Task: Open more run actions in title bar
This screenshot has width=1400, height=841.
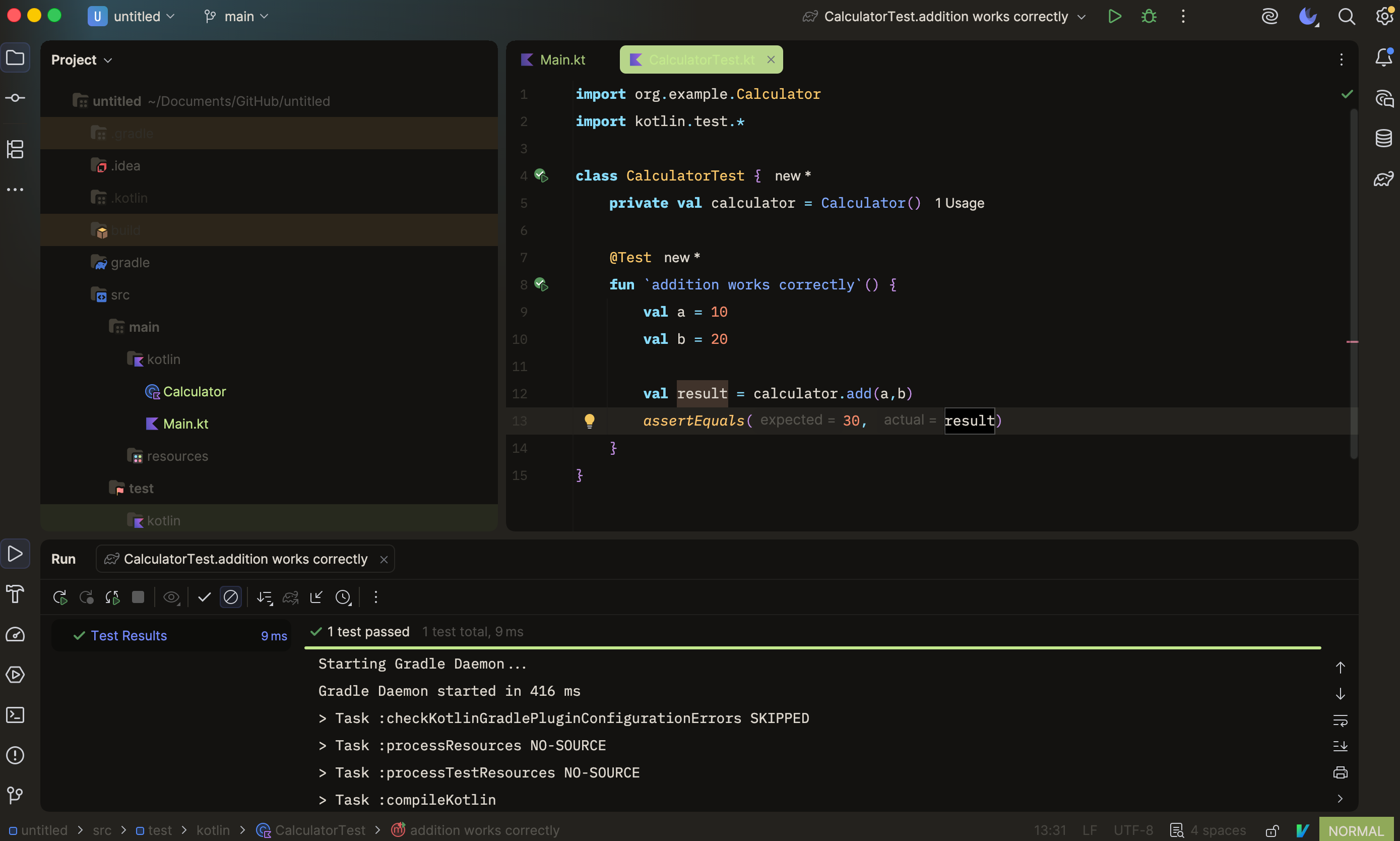Action: point(1183,17)
